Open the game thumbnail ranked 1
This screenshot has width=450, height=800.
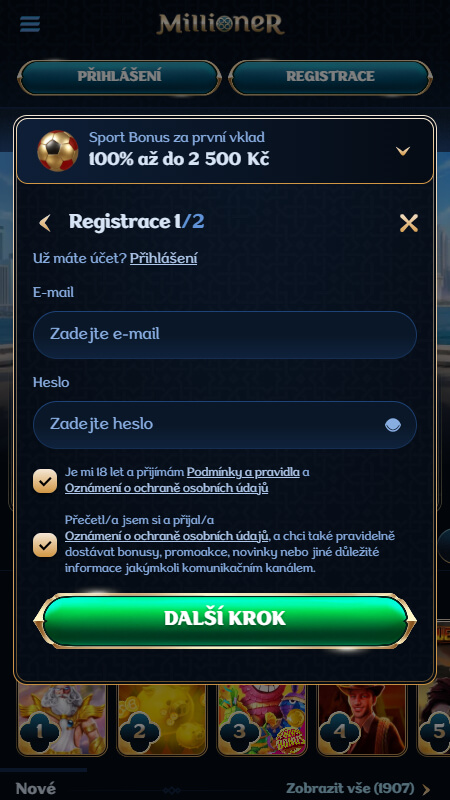(x=62, y=720)
